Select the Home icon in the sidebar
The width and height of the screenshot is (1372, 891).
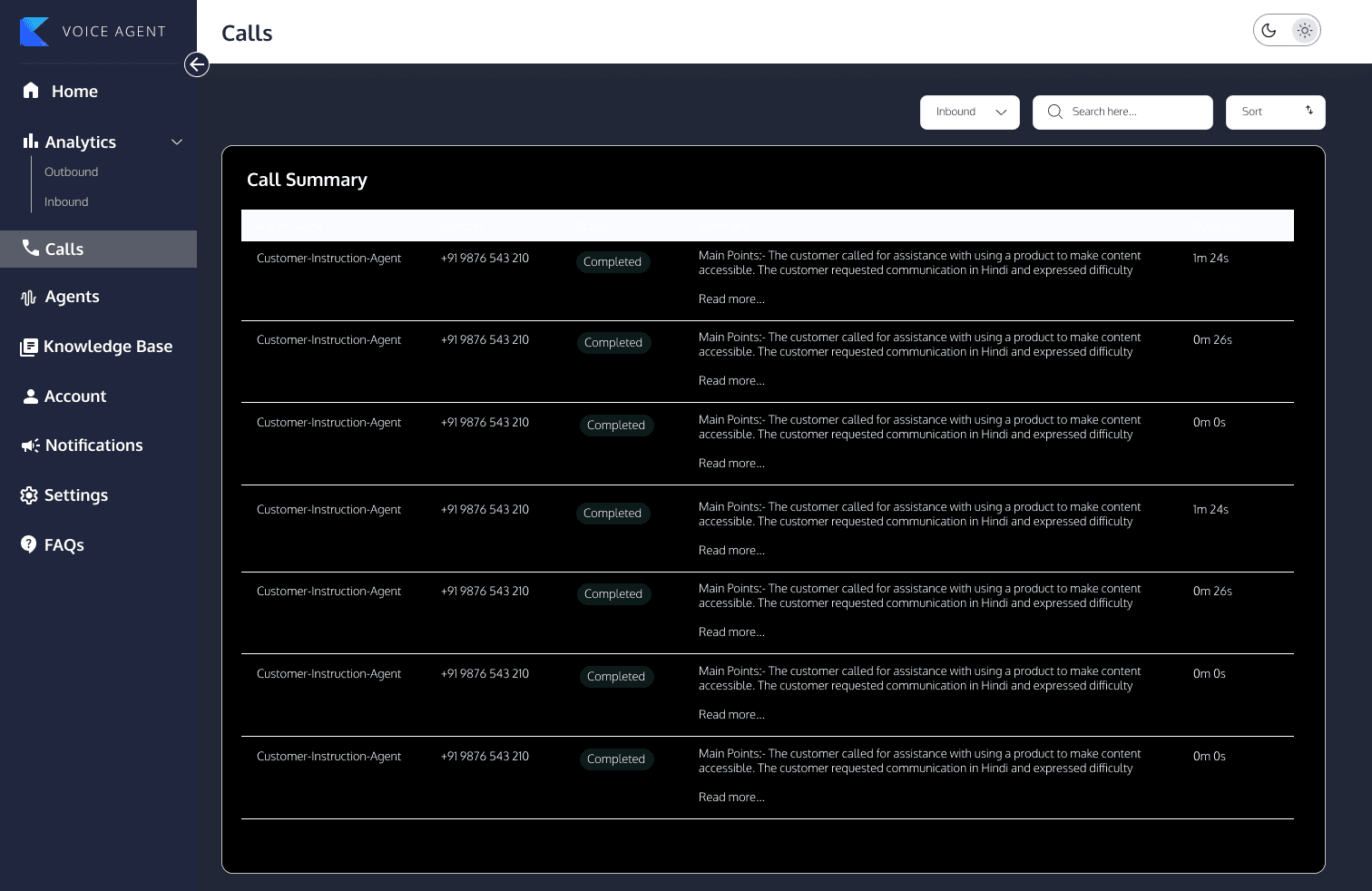click(x=30, y=91)
